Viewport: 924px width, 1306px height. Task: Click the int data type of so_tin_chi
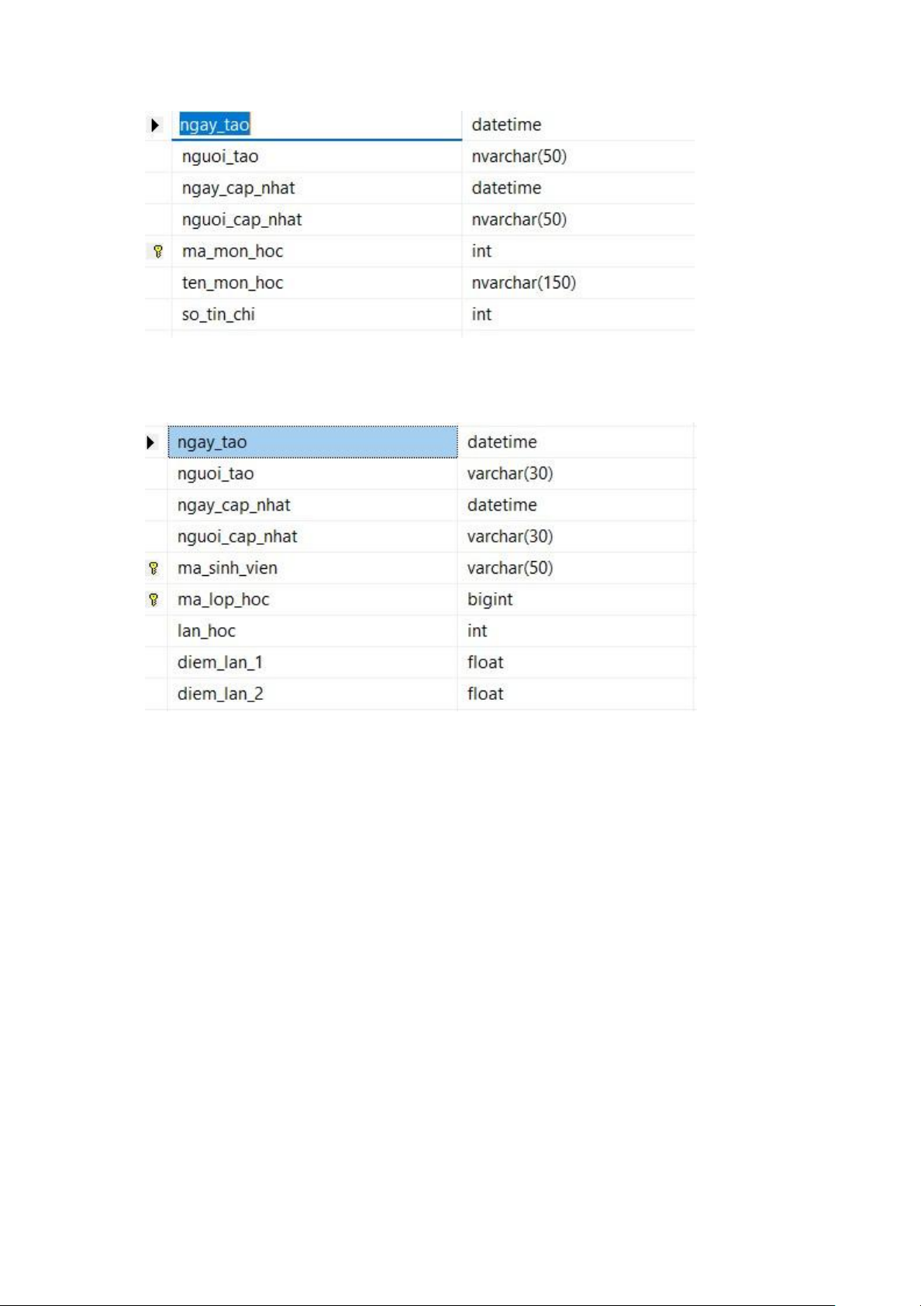point(481,315)
